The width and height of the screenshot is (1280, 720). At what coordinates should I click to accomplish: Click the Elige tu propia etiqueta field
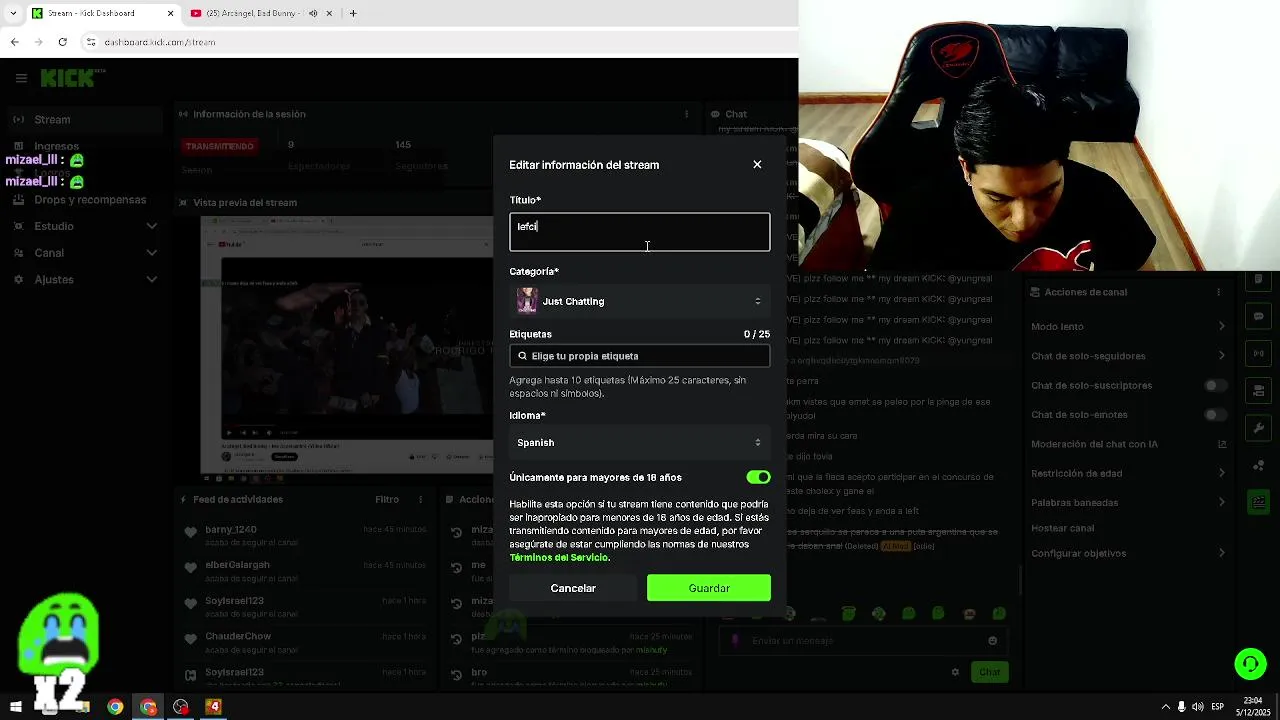coord(640,356)
